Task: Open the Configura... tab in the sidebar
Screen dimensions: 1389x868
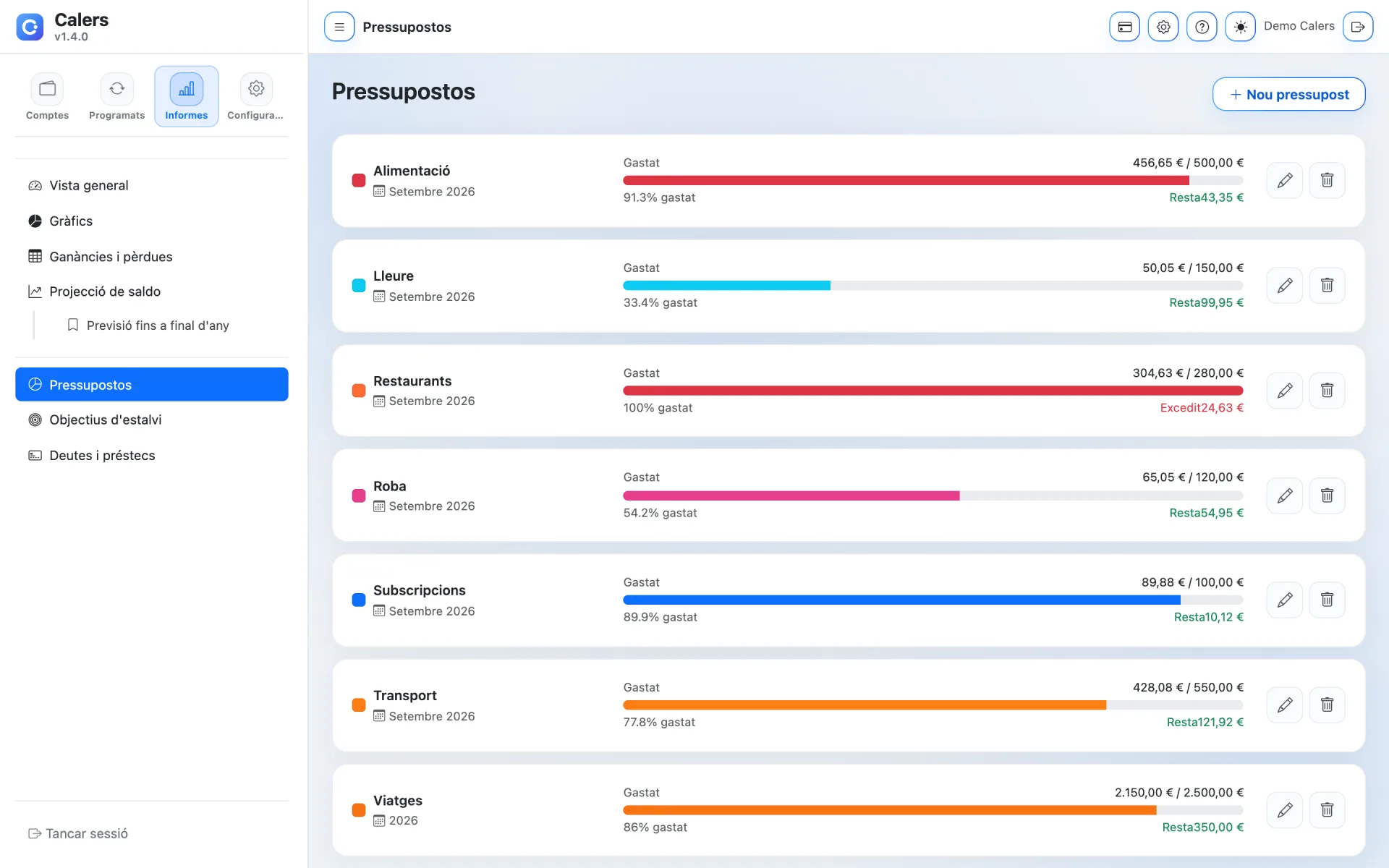Action: click(x=255, y=97)
